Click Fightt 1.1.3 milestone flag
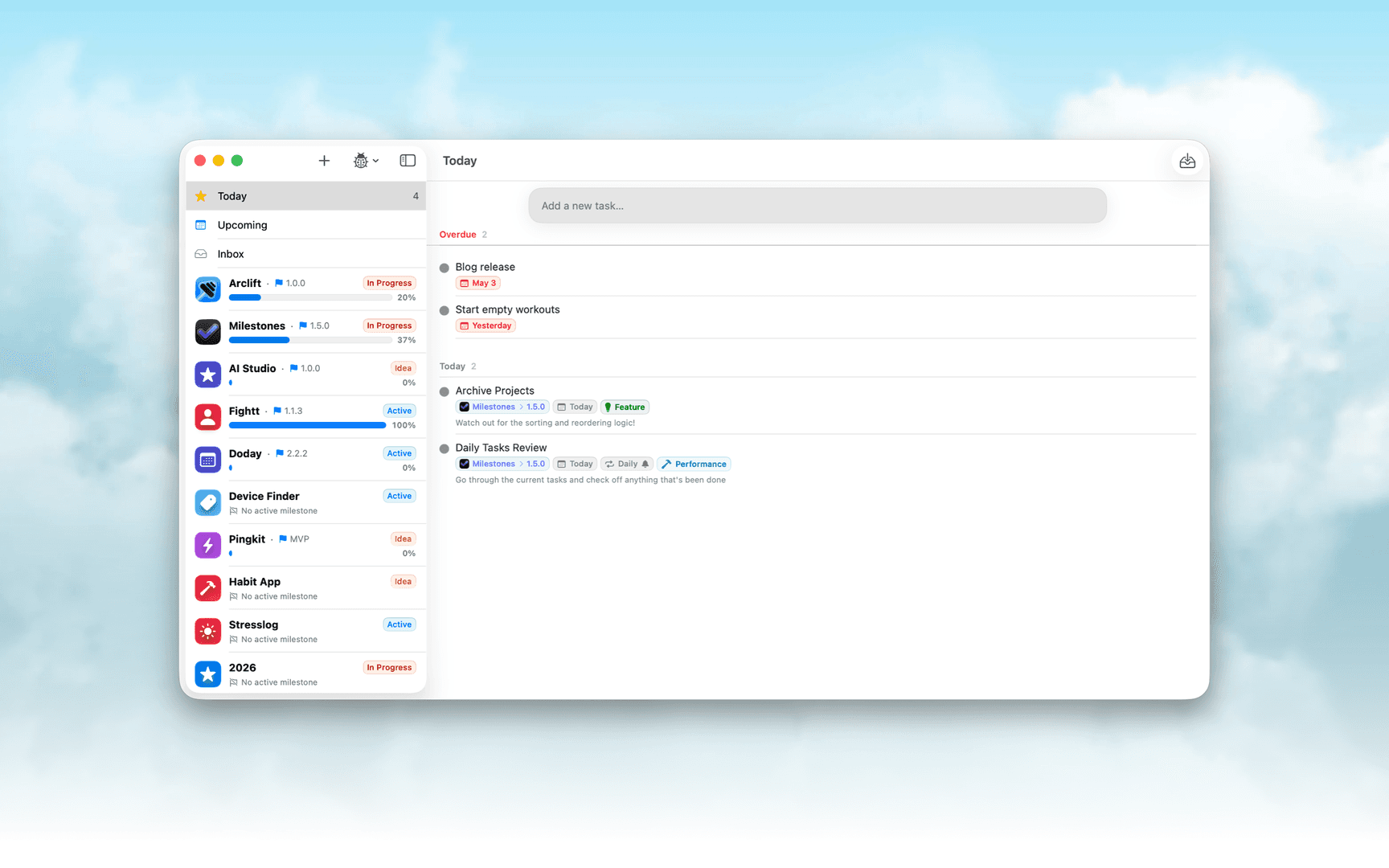Image resolution: width=1389 pixels, height=868 pixels. (x=288, y=411)
